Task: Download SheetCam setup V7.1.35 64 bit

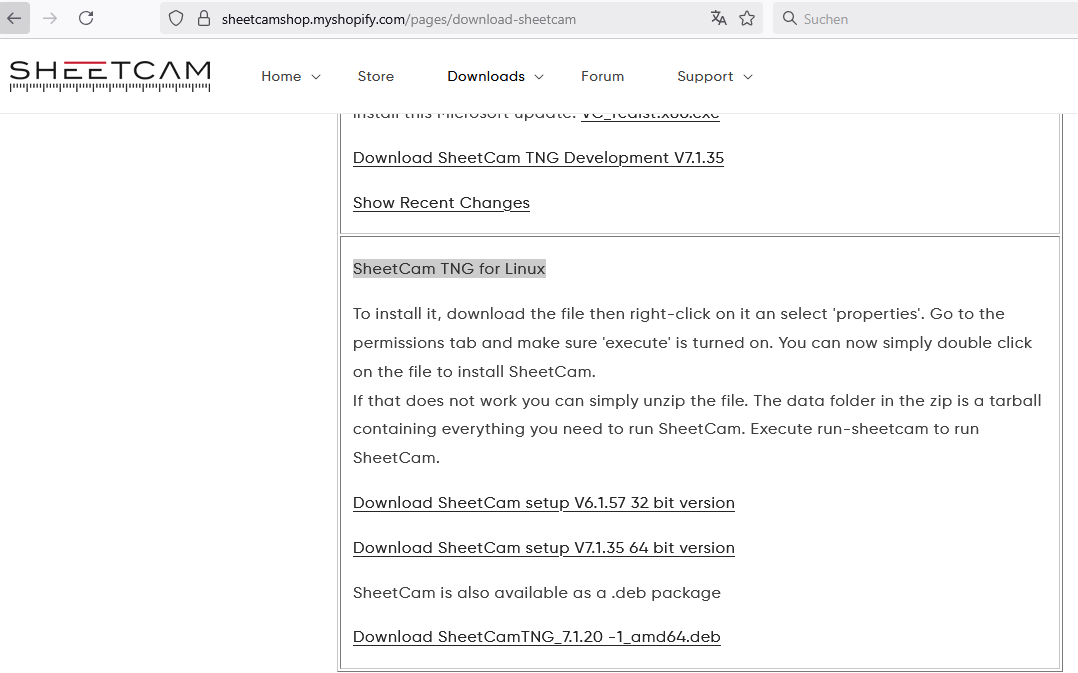Action: (544, 549)
